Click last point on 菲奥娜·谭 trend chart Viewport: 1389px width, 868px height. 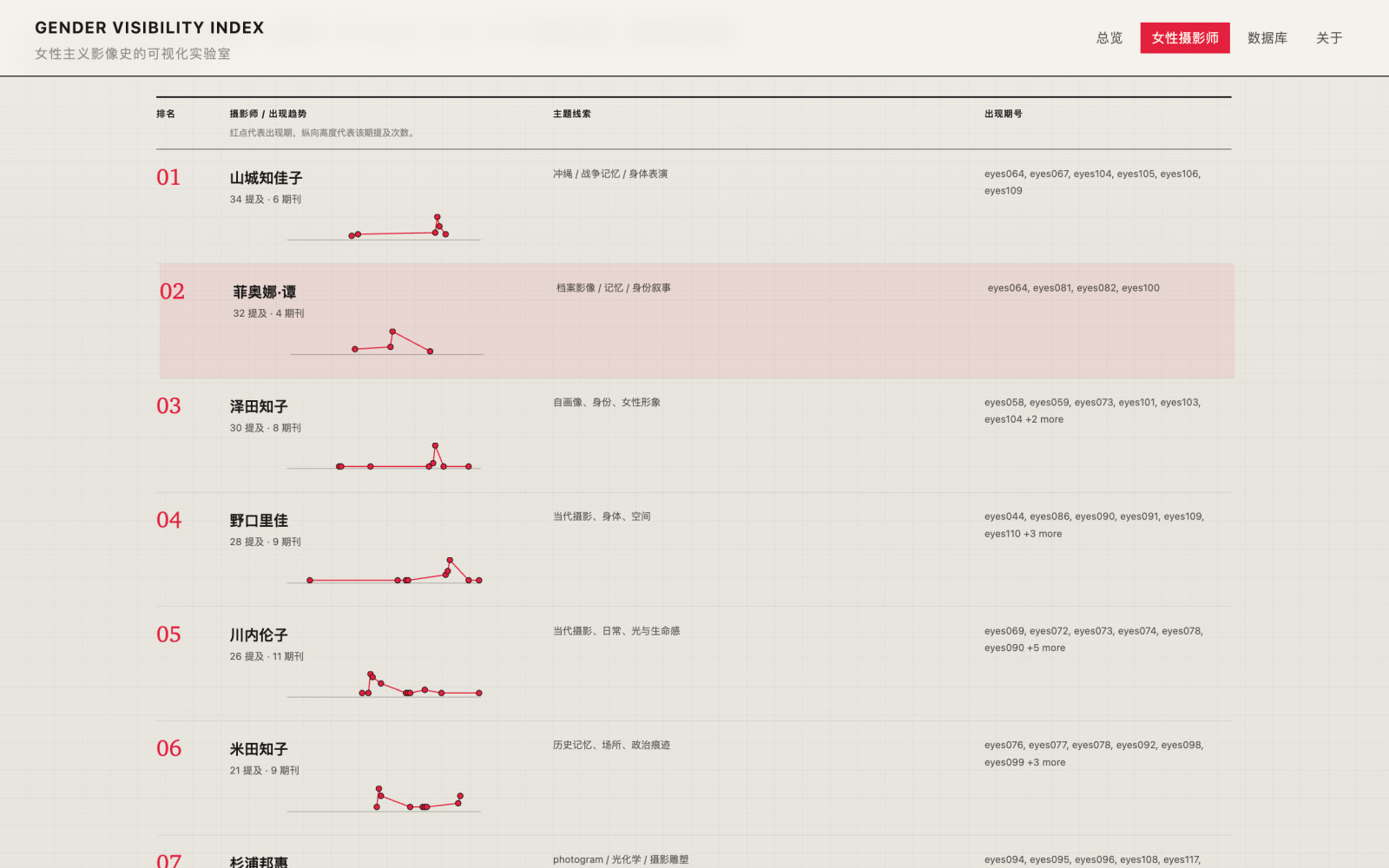tap(430, 352)
